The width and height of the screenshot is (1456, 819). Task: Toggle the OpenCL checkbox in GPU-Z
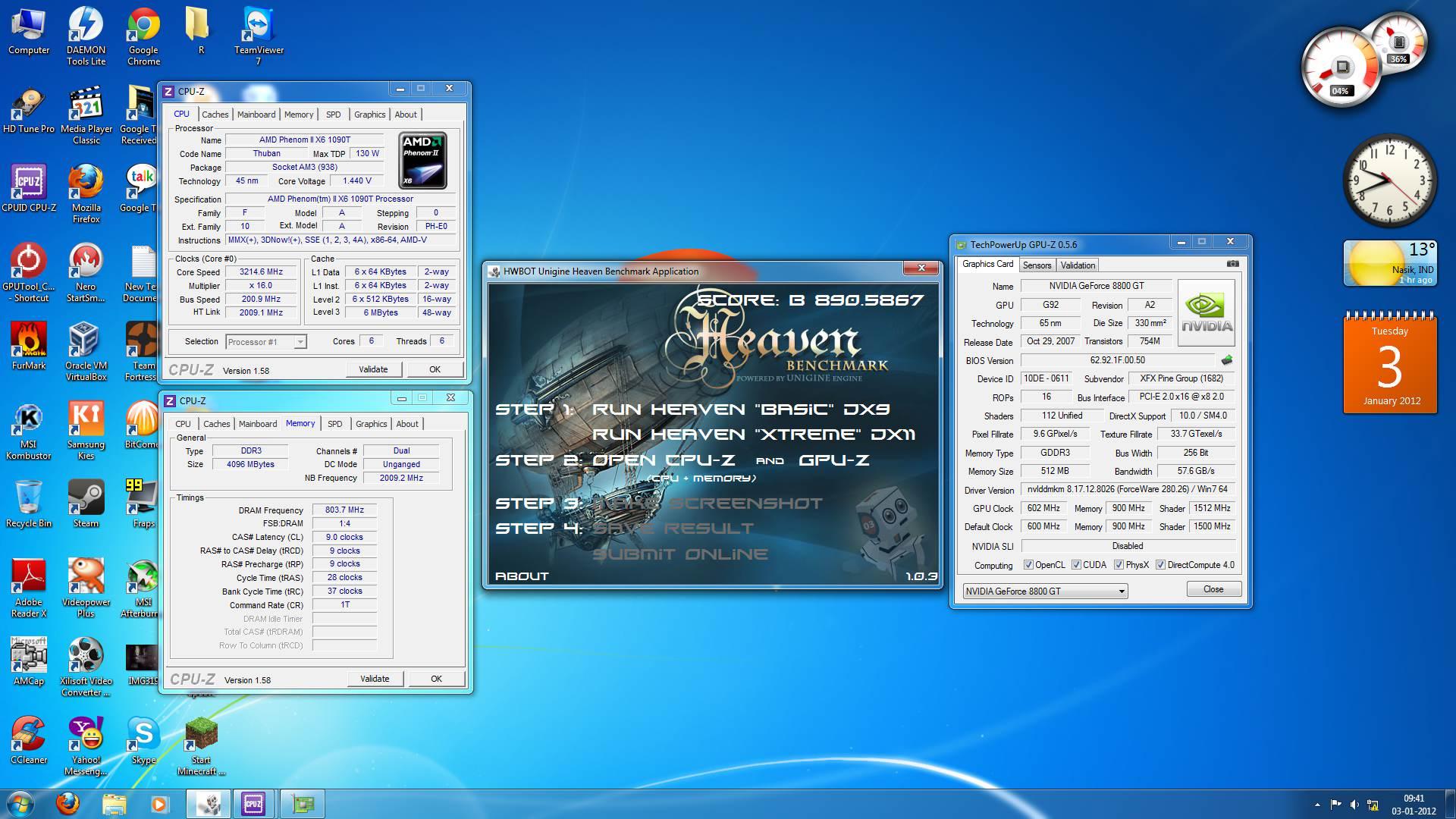click(x=1028, y=565)
